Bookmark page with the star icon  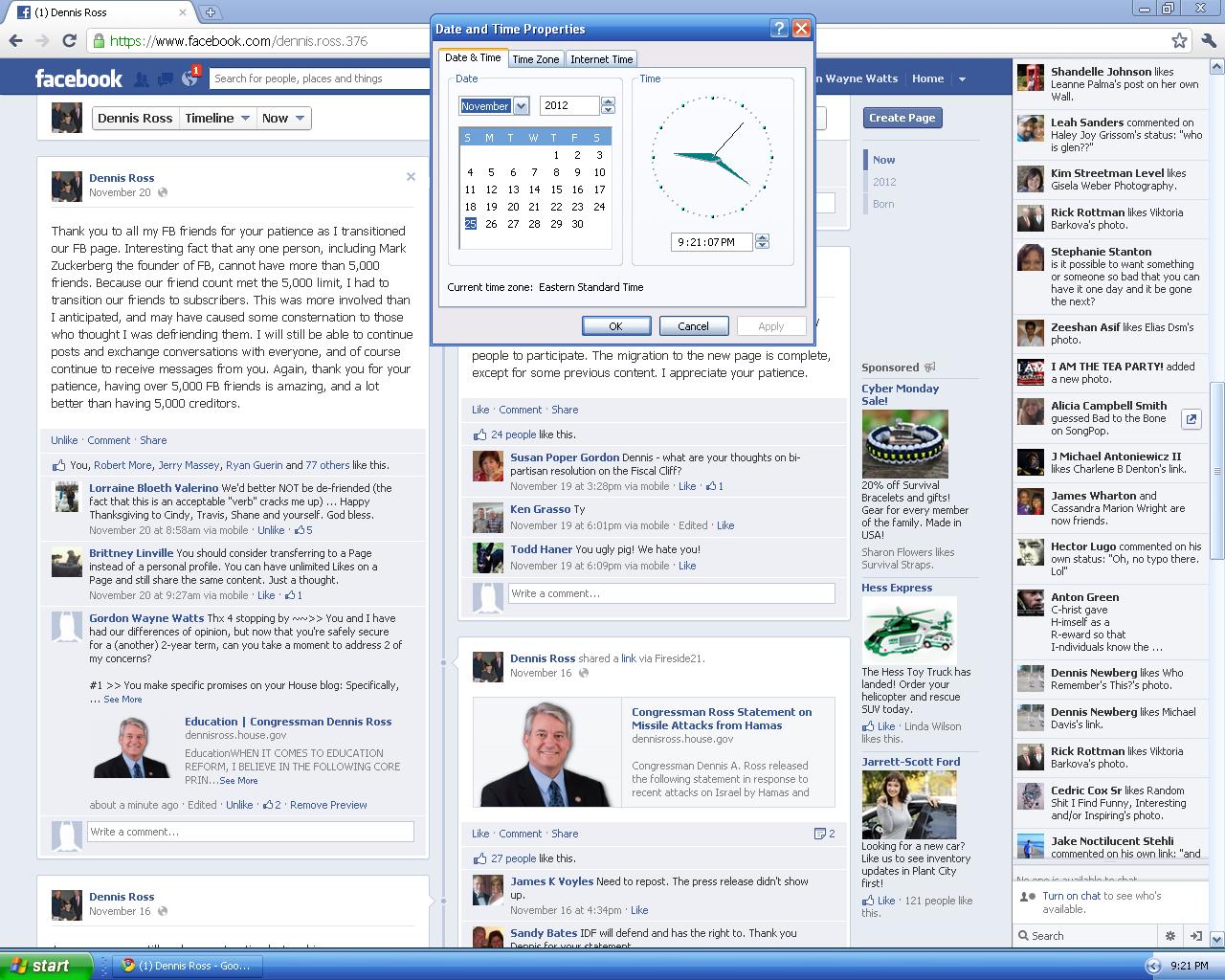(1179, 40)
